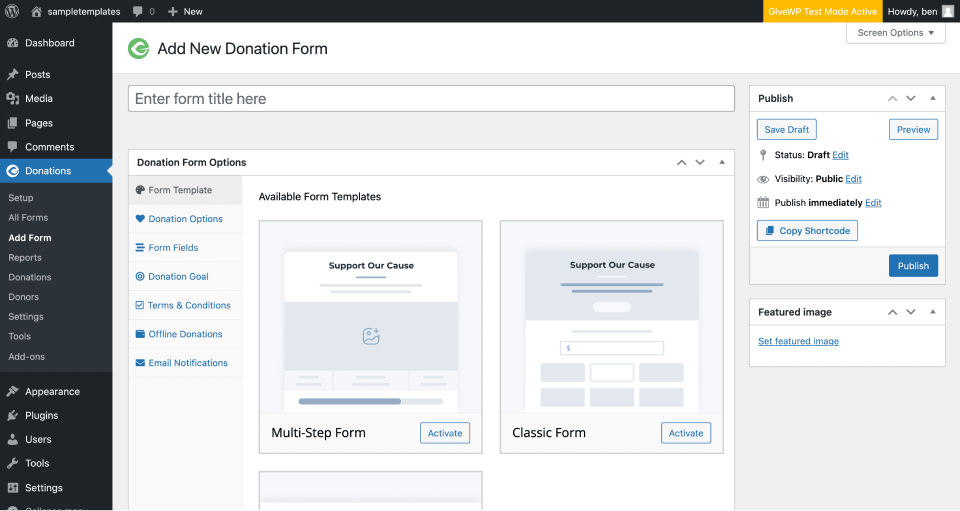Click the Dashboard gauge icon
The width and height of the screenshot is (960, 511).
pyautogui.click(x=12, y=43)
